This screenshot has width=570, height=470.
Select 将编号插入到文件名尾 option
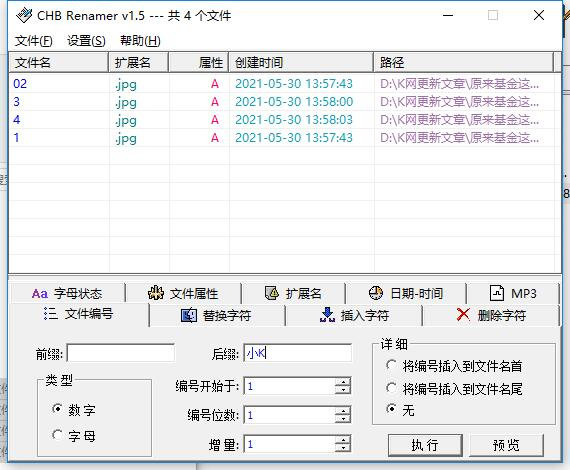pyautogui.click(x=391, y=388)
